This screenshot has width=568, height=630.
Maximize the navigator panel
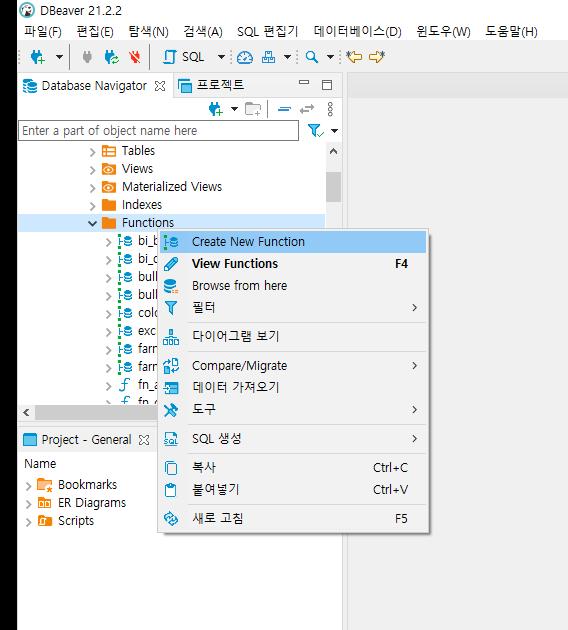(327, 85)
